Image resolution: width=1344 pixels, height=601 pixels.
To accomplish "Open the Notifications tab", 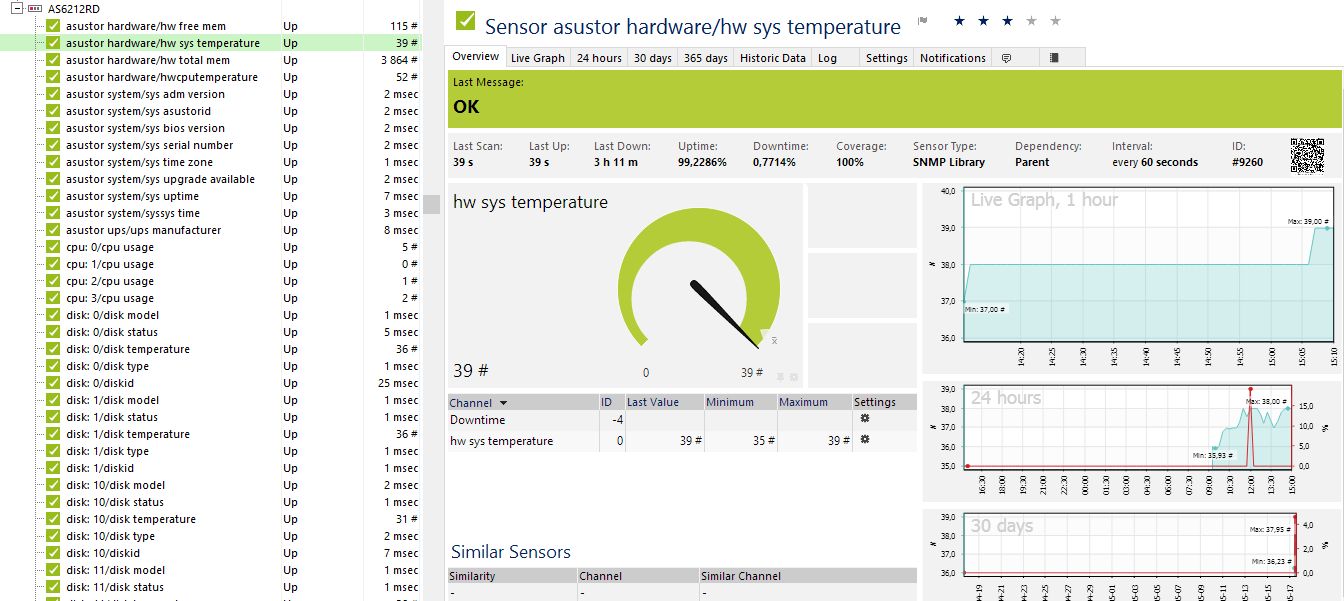I will (x=953, y=58).
